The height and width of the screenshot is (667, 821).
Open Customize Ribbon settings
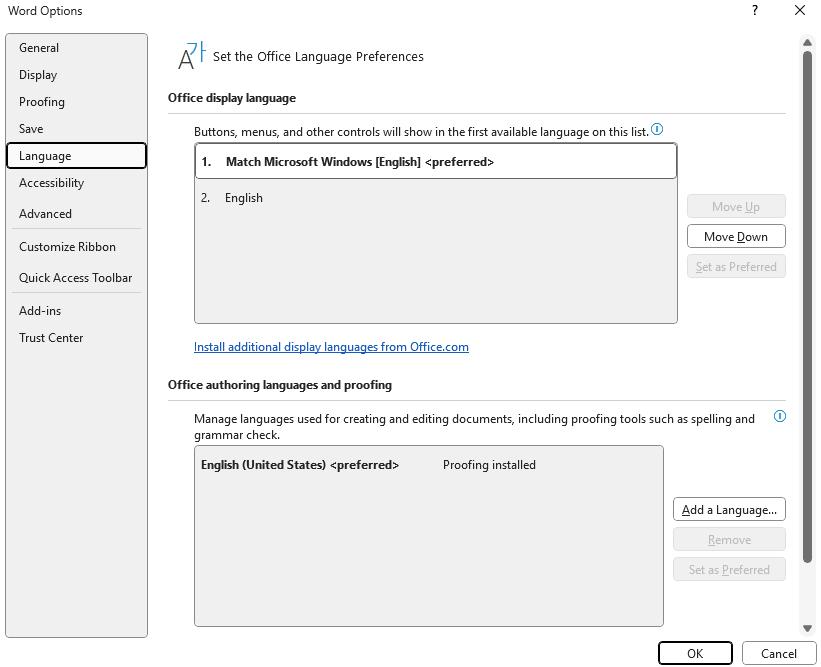pos(76,247)
